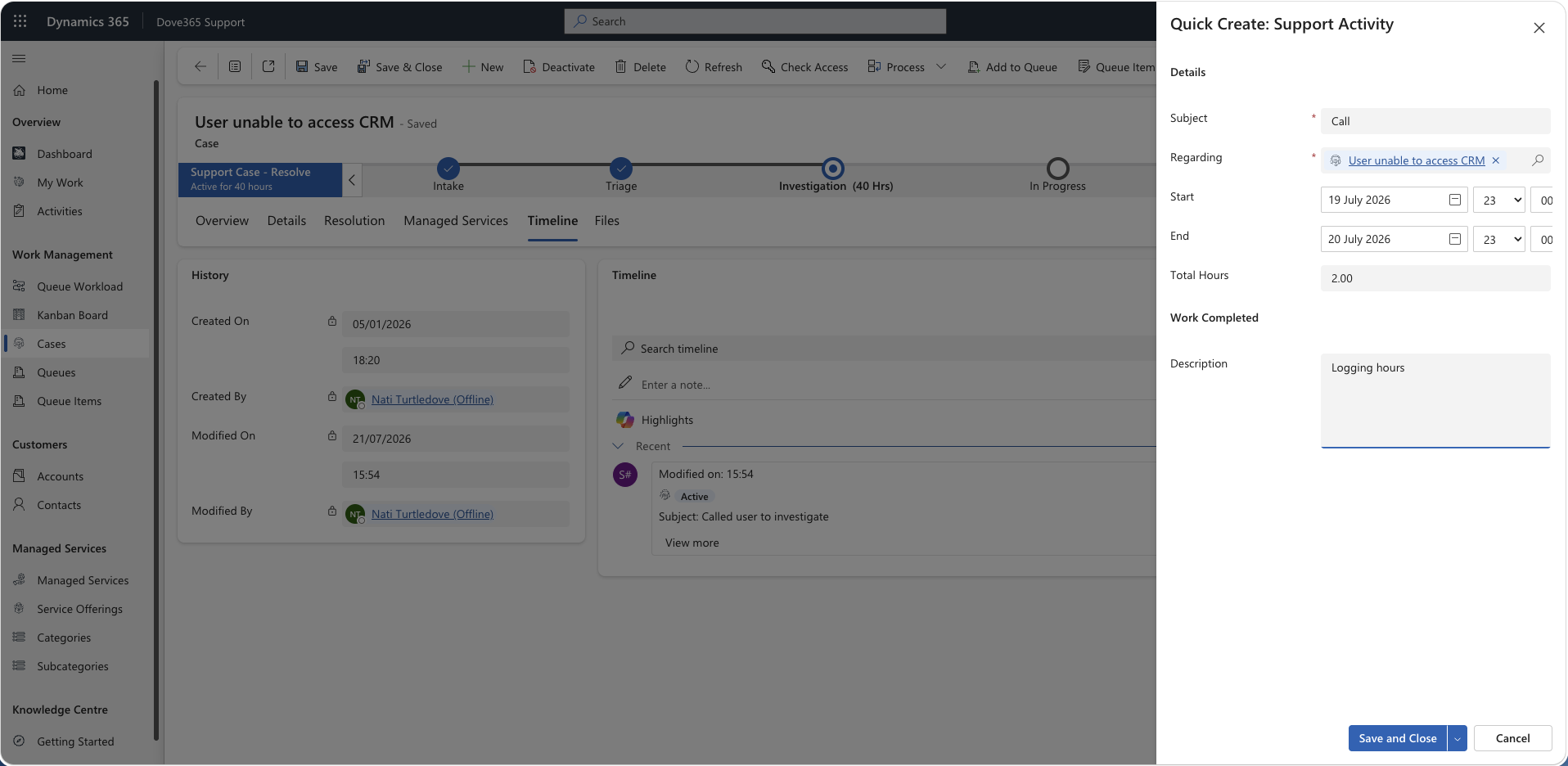Switch to the Files tab
Screen dimensions: 1568x766
coord(606,221)
